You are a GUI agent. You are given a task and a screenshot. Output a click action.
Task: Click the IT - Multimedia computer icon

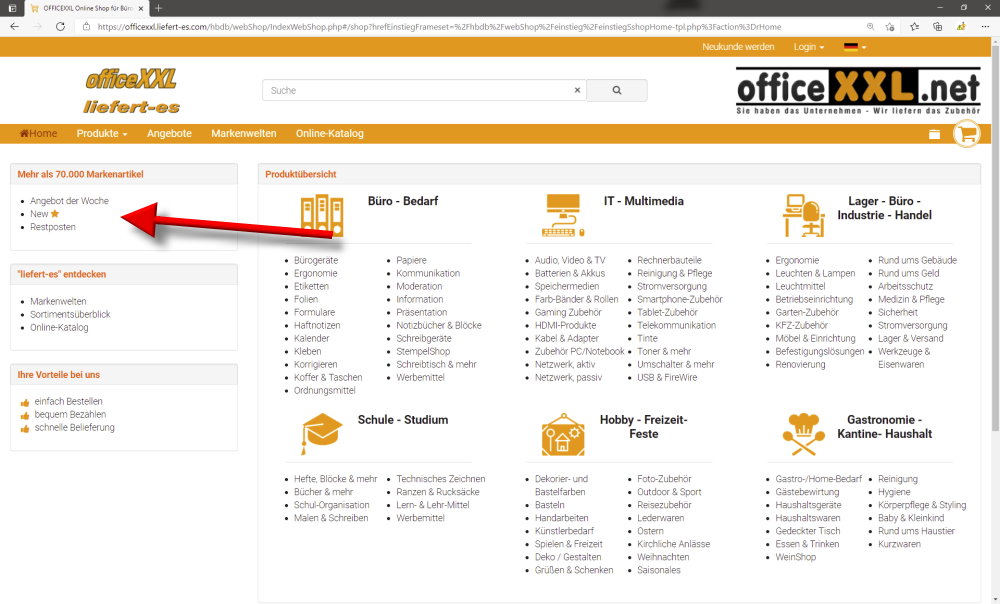(x=563, y=216)
